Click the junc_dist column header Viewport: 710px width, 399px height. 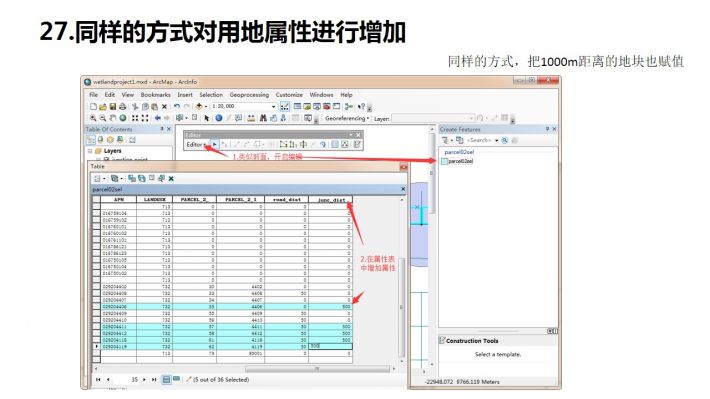point(331,199)
